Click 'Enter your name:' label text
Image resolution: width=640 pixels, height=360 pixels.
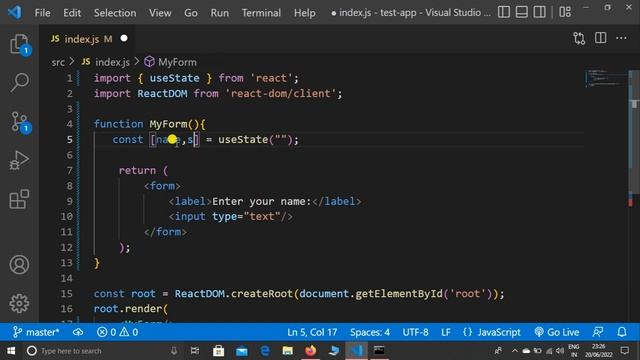[262, 201]
